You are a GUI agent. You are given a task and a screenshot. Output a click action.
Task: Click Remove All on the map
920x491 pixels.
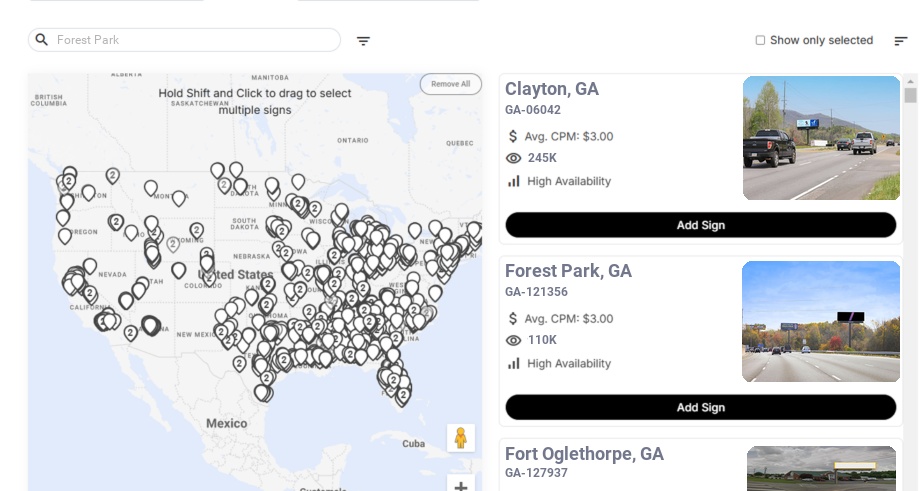(450, 84)
